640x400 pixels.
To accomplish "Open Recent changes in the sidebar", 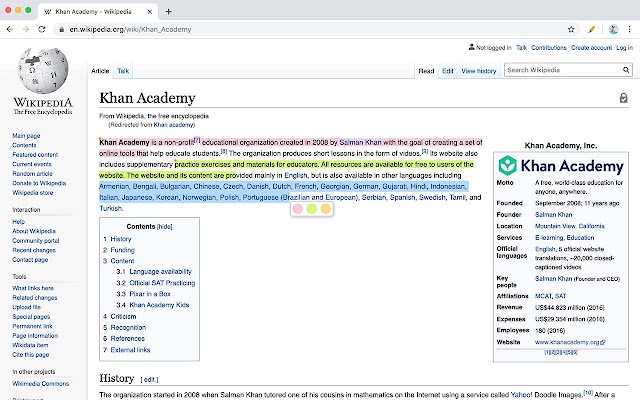I will (x=34, y=250).
